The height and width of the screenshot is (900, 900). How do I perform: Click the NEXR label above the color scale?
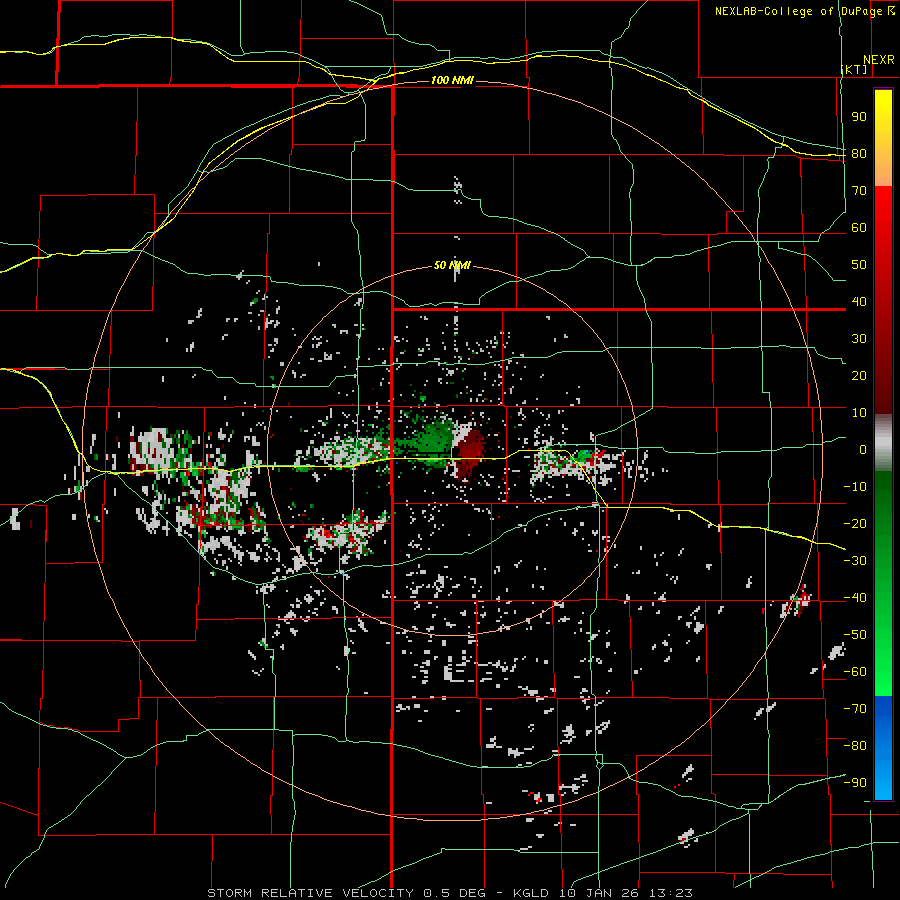pos(879,60)
